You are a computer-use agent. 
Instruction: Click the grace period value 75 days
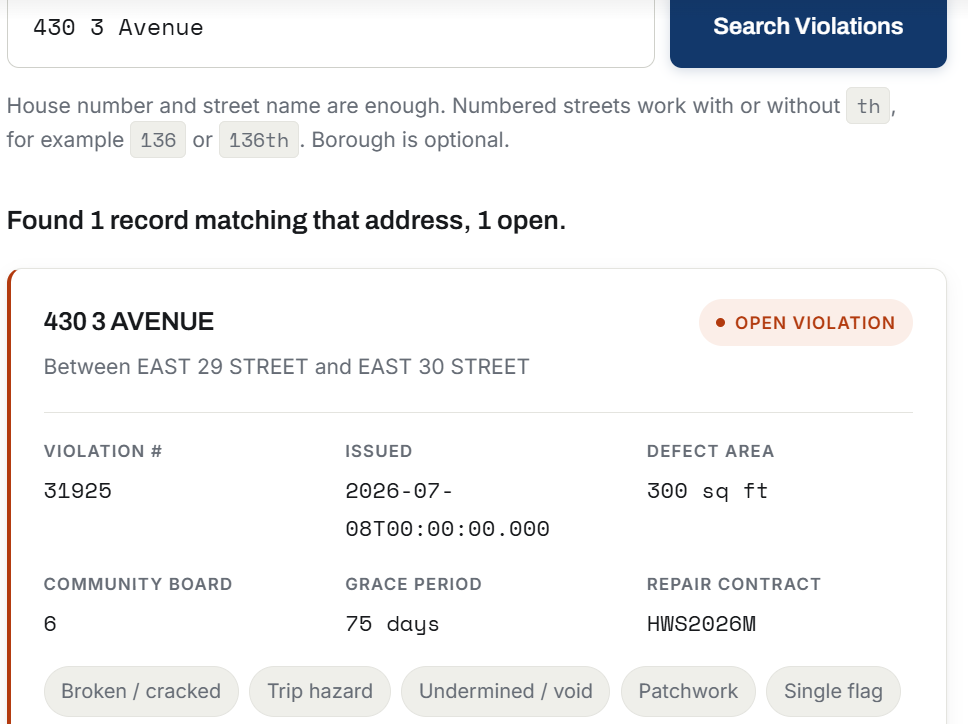[x=392, y=624]
